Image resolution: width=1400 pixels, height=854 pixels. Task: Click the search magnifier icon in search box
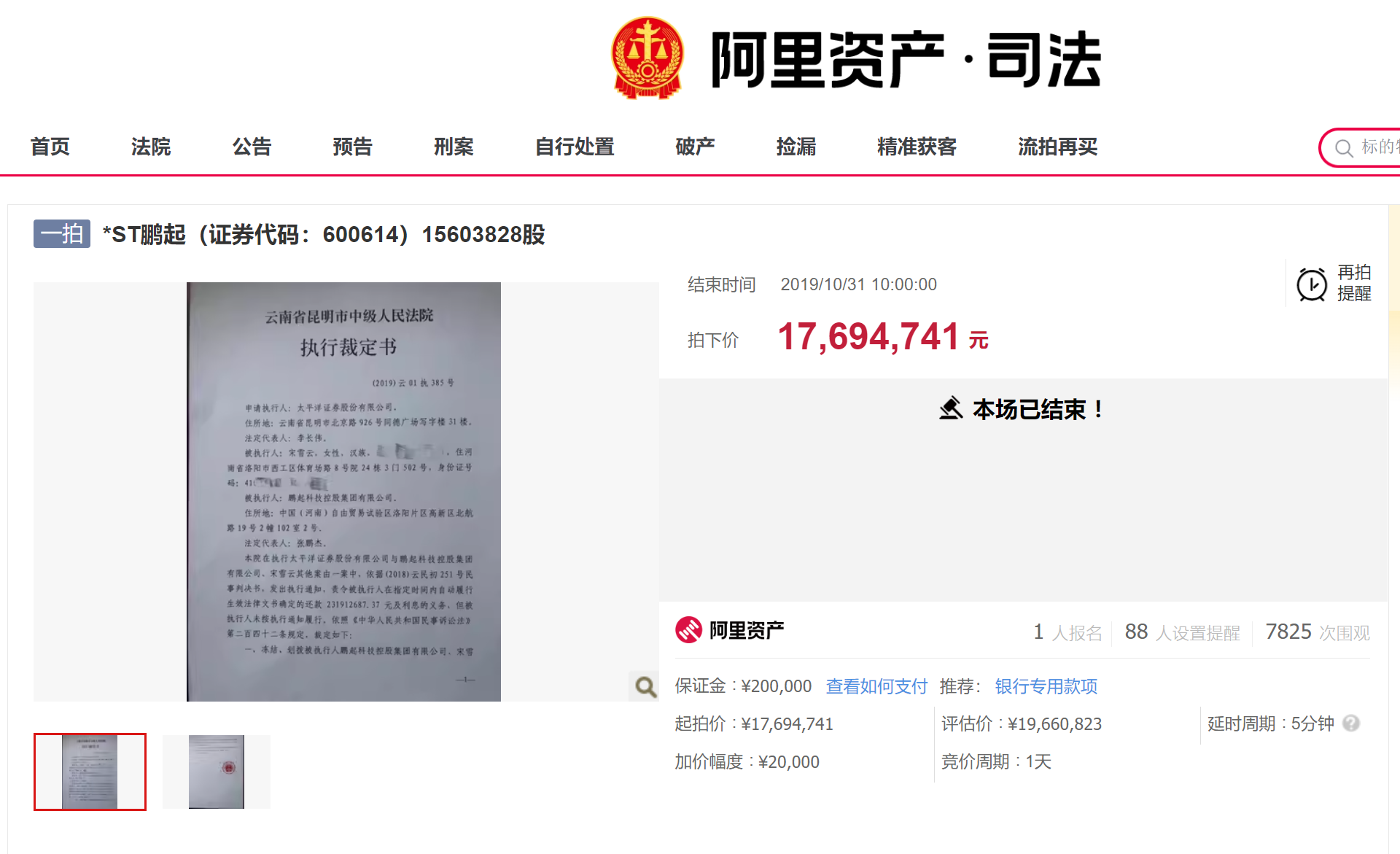point(1343,148)
